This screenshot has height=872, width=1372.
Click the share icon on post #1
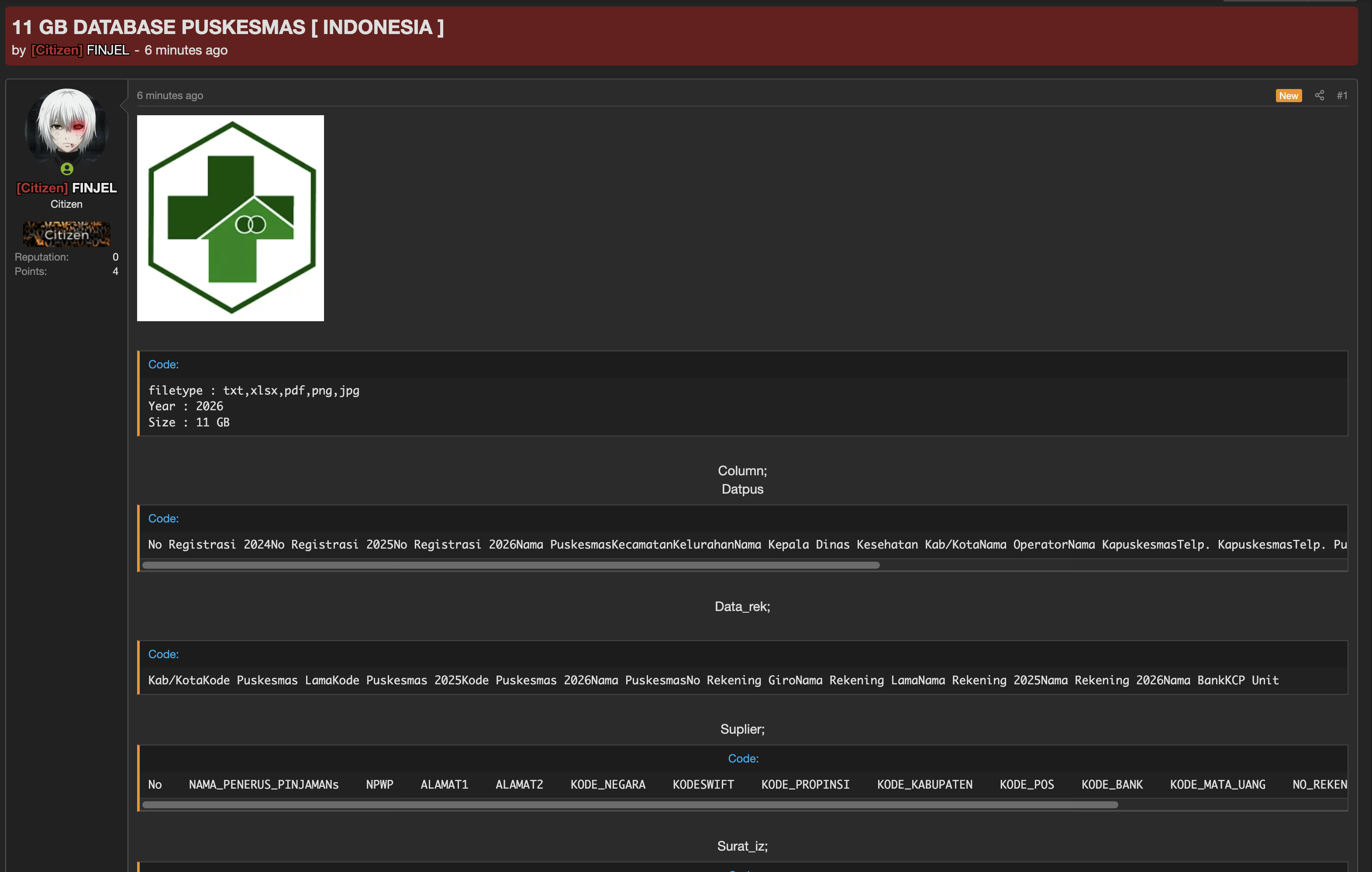pyautogui.click(x=1319, y=95)
